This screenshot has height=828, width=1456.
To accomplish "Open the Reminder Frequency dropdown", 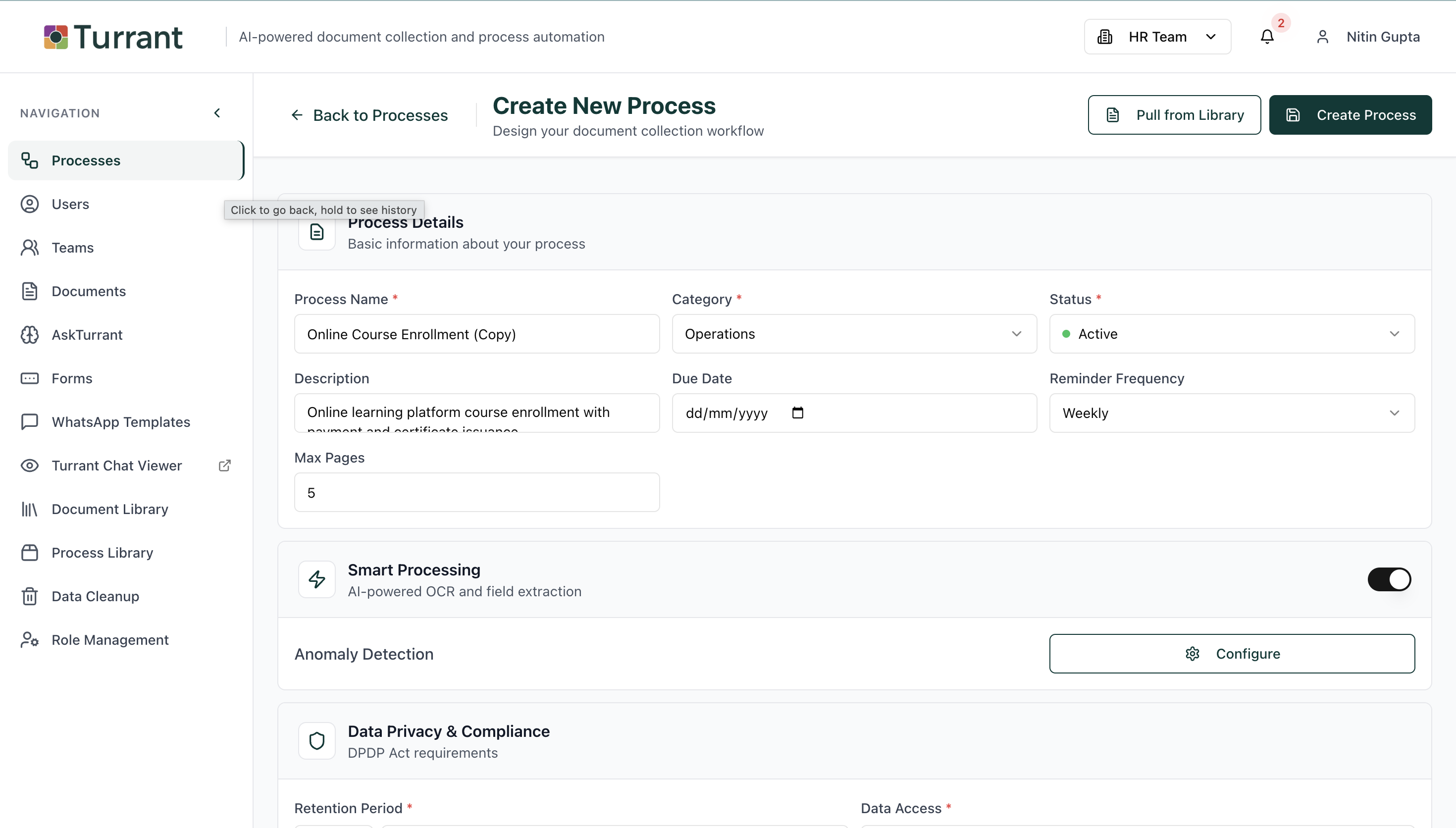I will point(1231,413).
